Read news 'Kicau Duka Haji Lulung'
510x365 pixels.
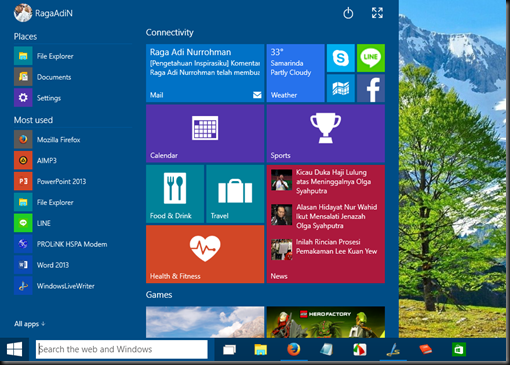pos(324,181)
